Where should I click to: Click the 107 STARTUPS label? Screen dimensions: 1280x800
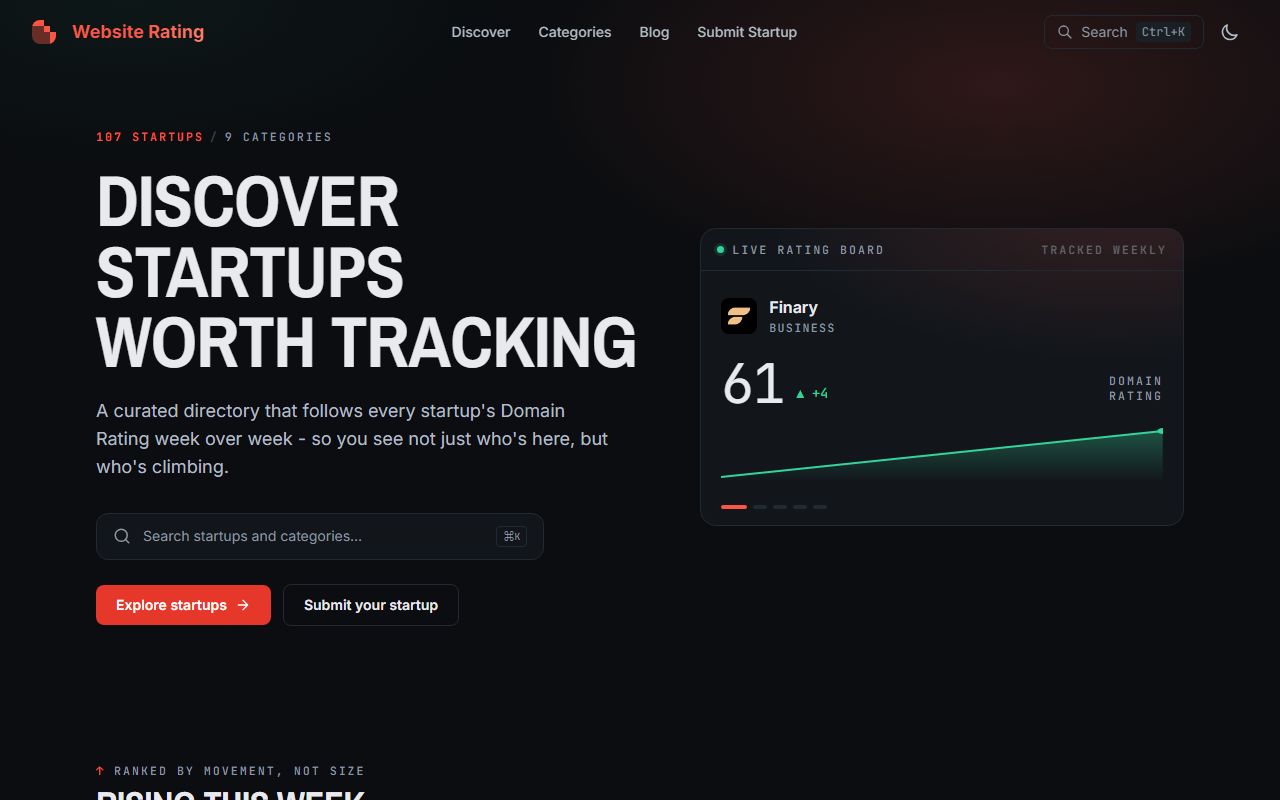pos(150,137)
